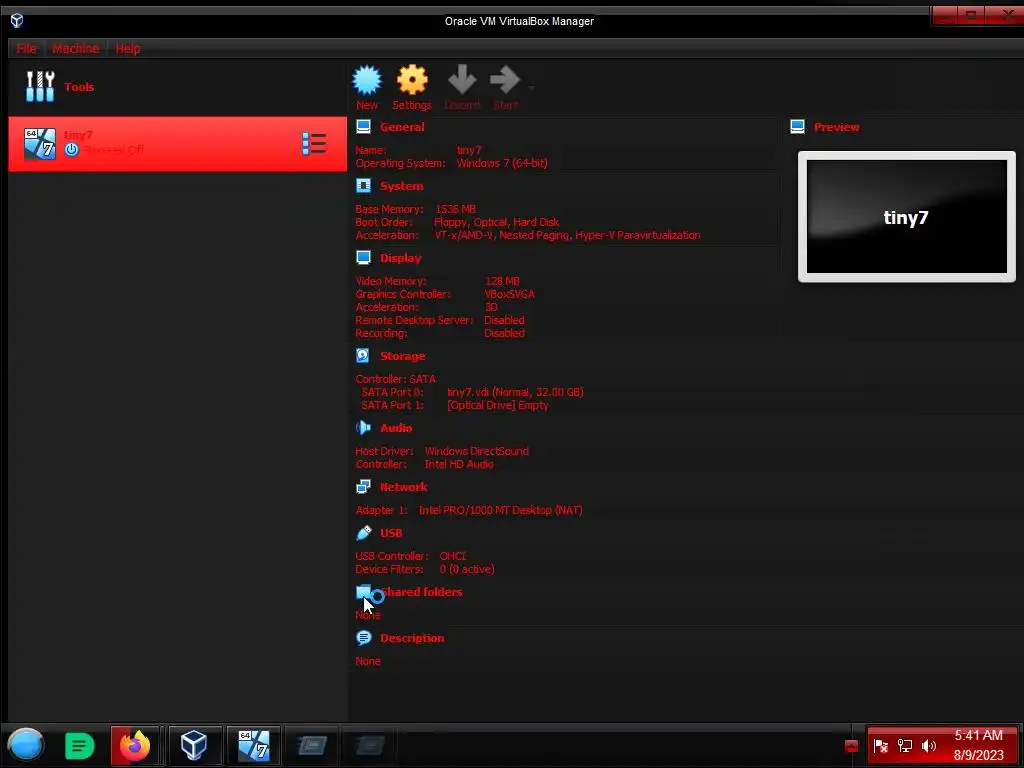Click the tiny7 Windows 7 OS icon
This screenshot has width=1024, height=768.
40,144
